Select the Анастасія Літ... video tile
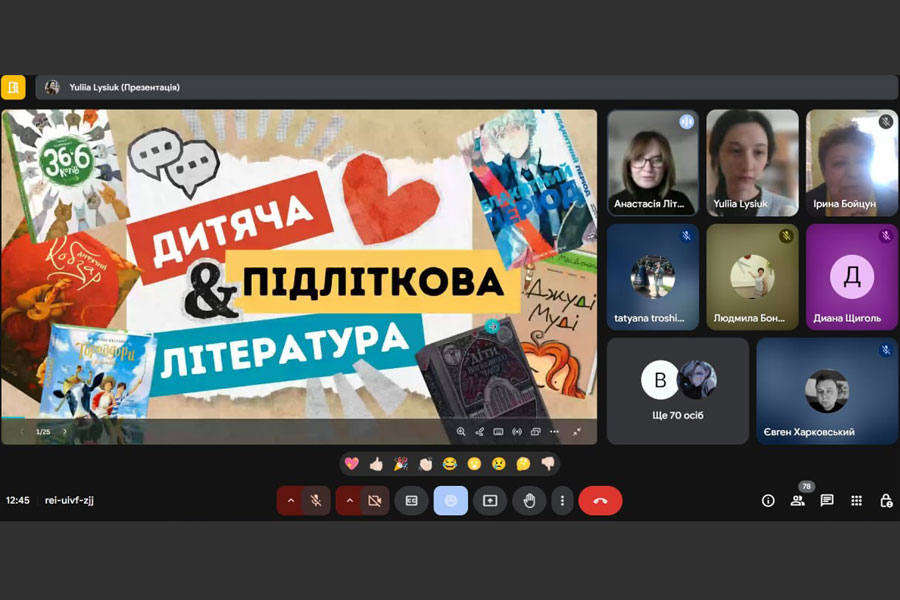 pos(653,163)
